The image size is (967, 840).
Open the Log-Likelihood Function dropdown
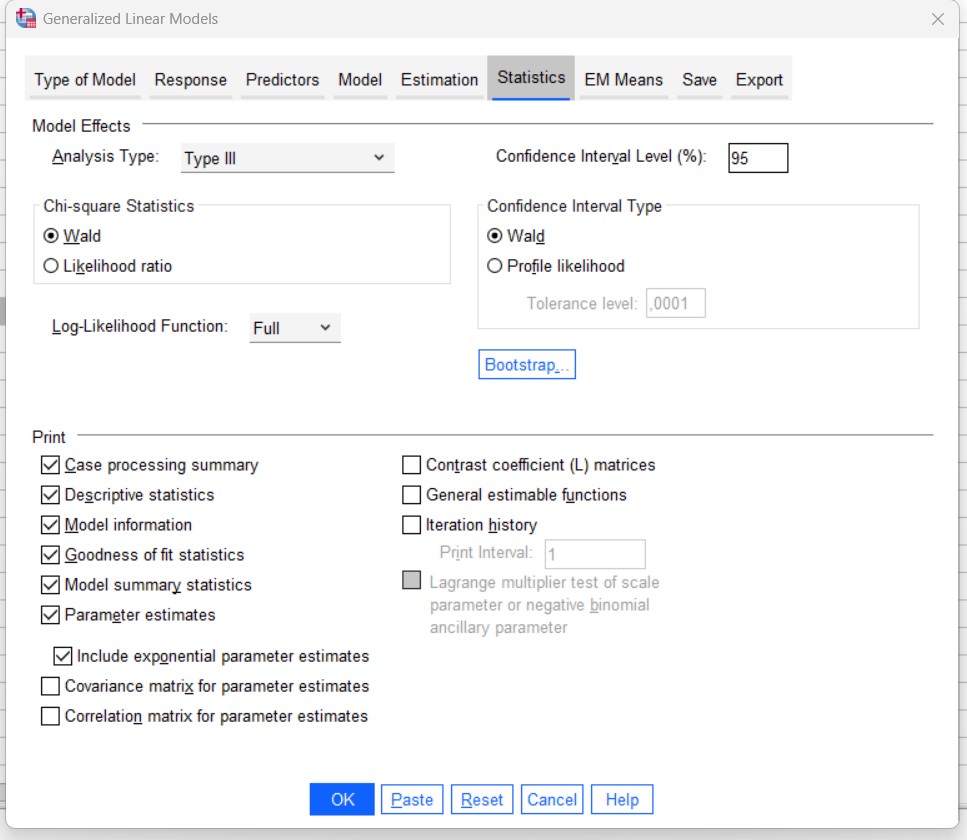[295, 328]
